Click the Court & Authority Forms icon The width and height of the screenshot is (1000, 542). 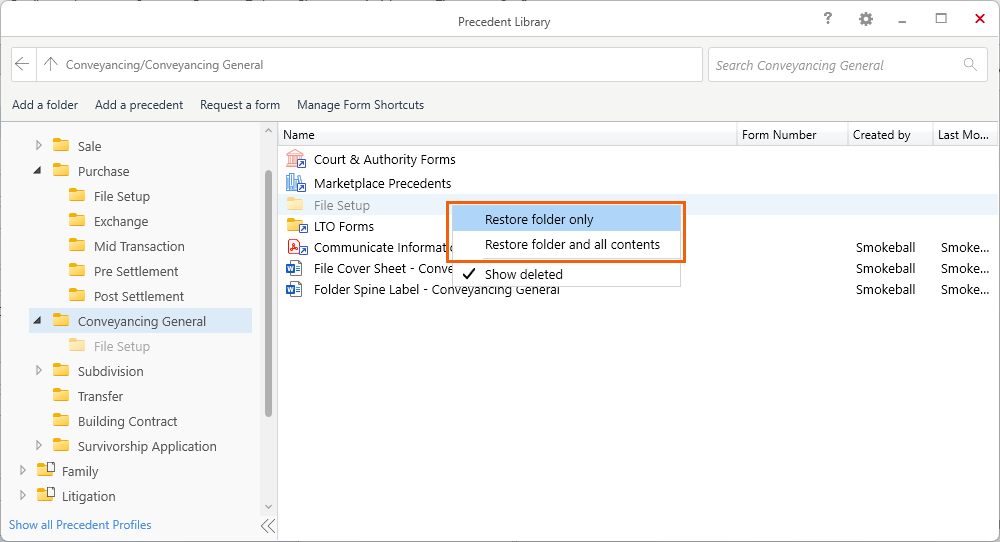(295, 159)
